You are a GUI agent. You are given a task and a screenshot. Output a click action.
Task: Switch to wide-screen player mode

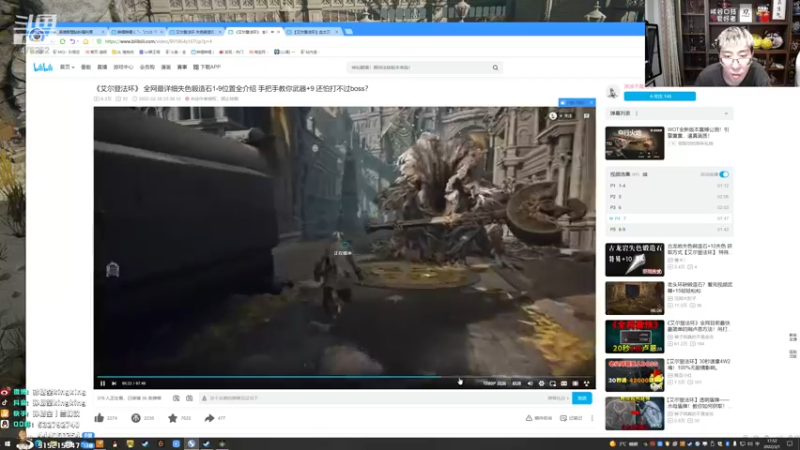564,383
